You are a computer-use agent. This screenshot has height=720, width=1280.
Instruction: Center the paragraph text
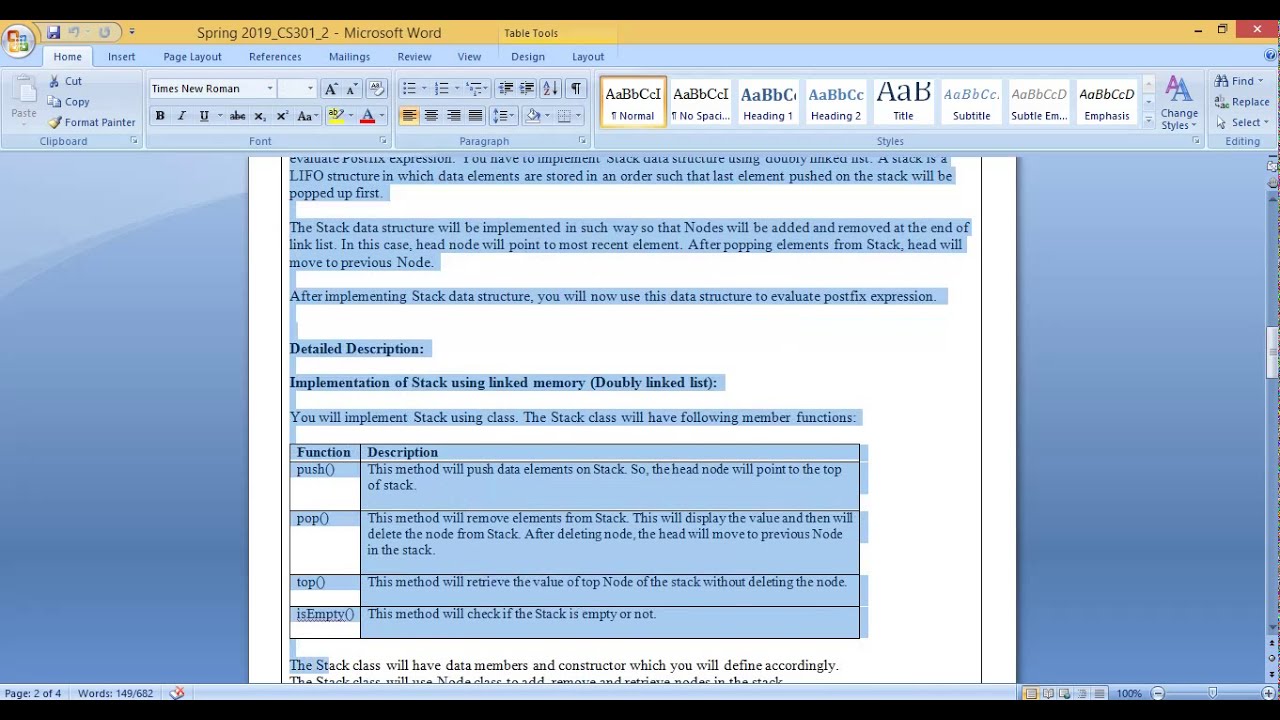pos(431,116)
